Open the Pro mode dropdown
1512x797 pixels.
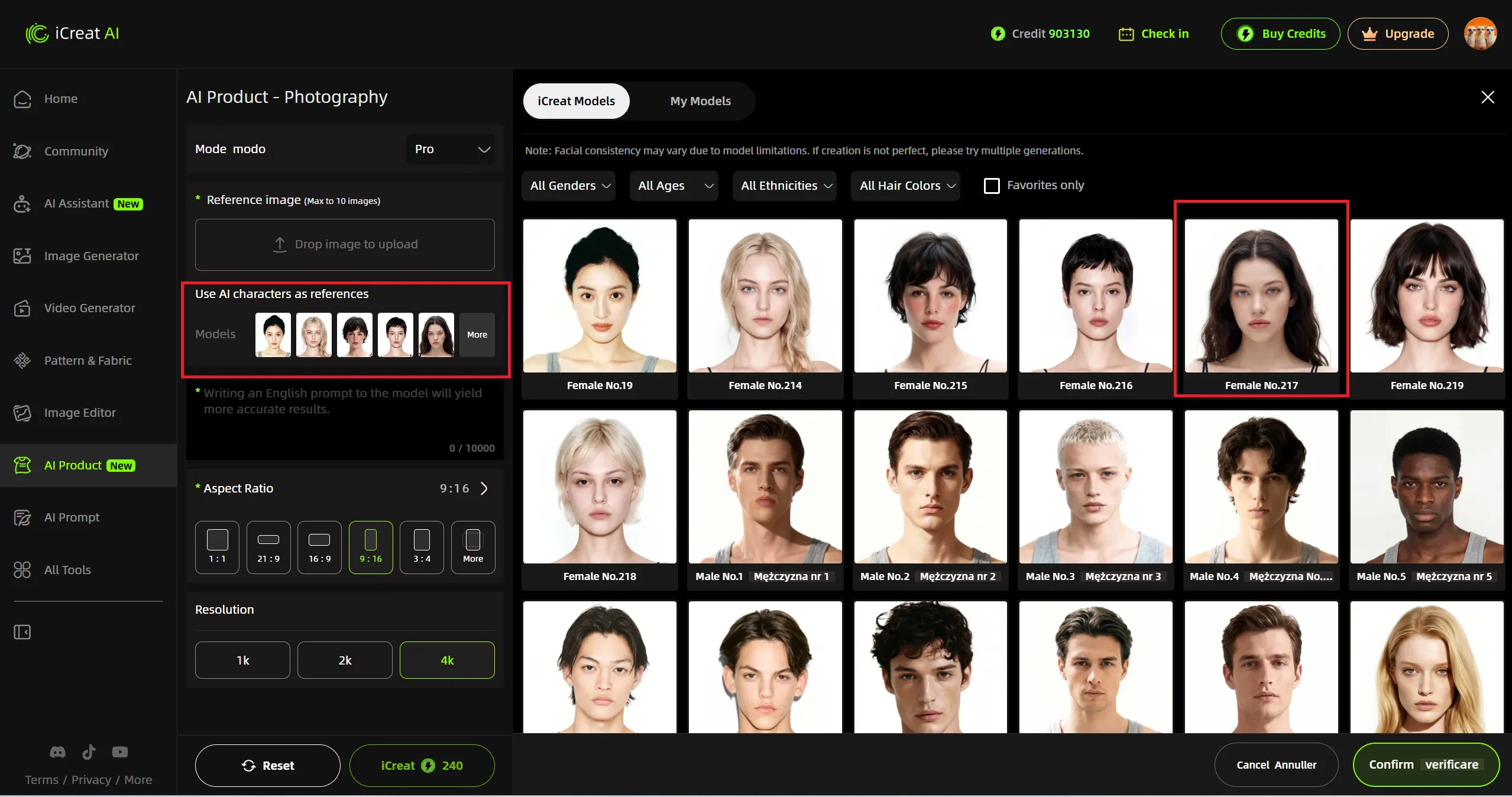pos(451,149)
